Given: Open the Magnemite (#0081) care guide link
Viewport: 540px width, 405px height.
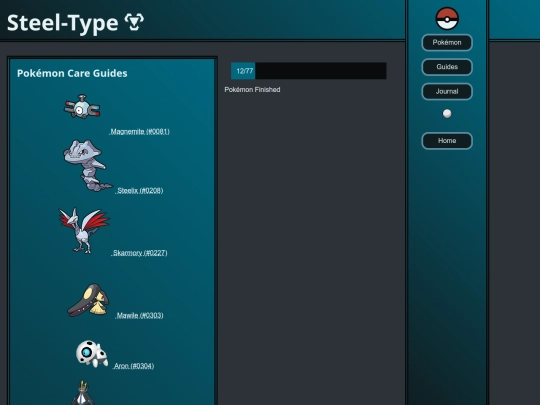Looking at the screenshot, I should 139,132.
